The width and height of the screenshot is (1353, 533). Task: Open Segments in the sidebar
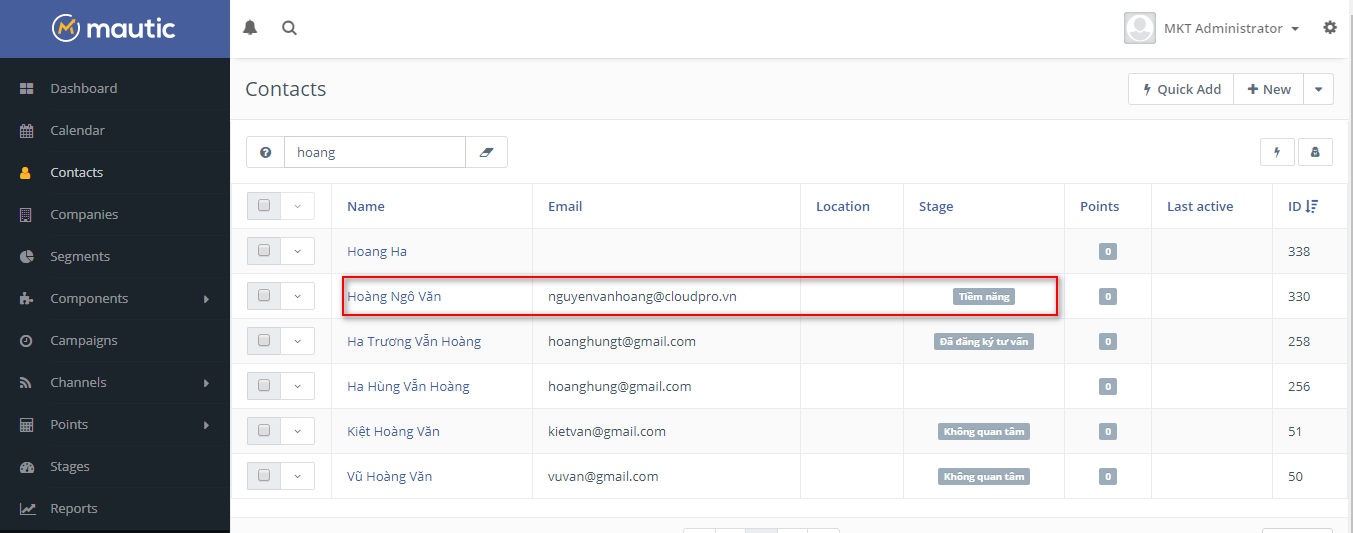[x=80, y=256]
